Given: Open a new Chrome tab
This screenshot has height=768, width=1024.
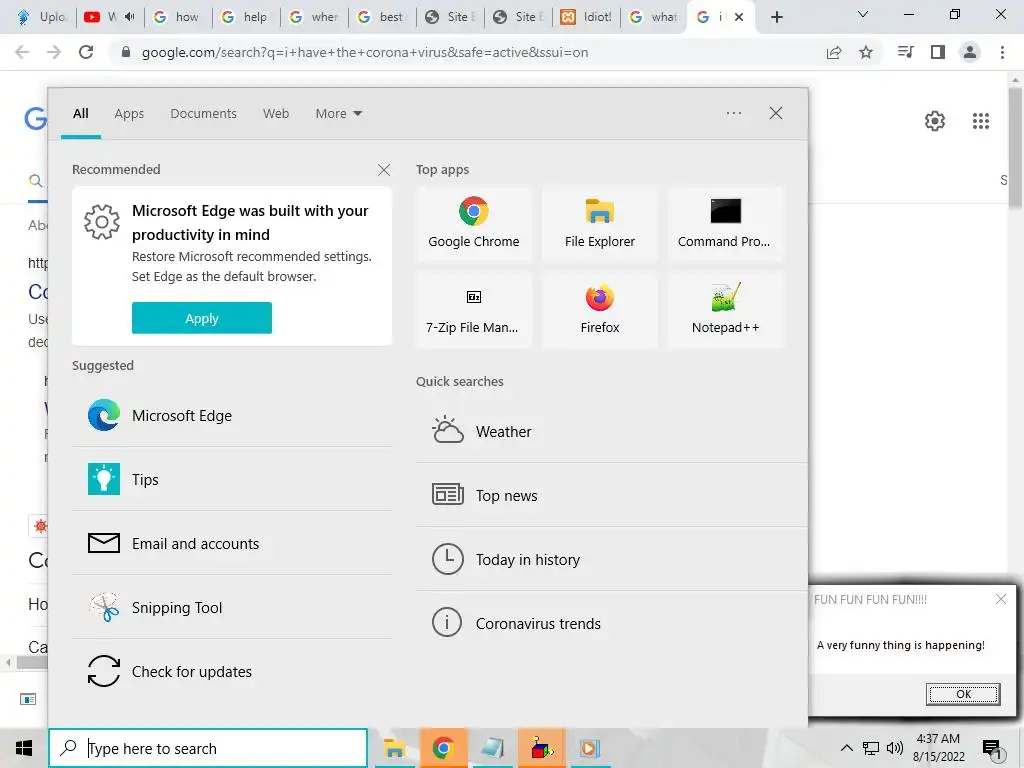Looking at the screenshot, I should [x=776, y=17].
